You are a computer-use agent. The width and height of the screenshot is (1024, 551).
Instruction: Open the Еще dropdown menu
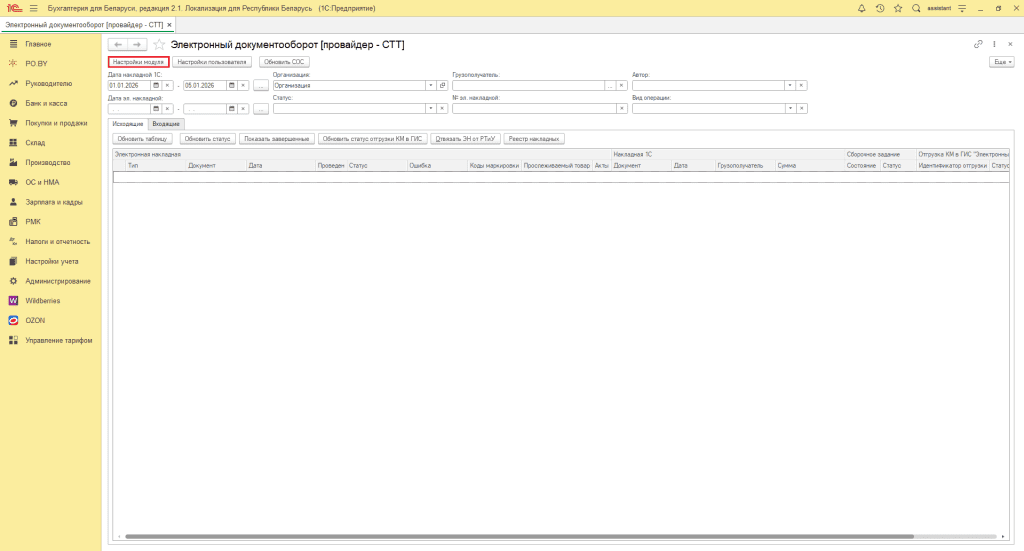[1001, 62]
